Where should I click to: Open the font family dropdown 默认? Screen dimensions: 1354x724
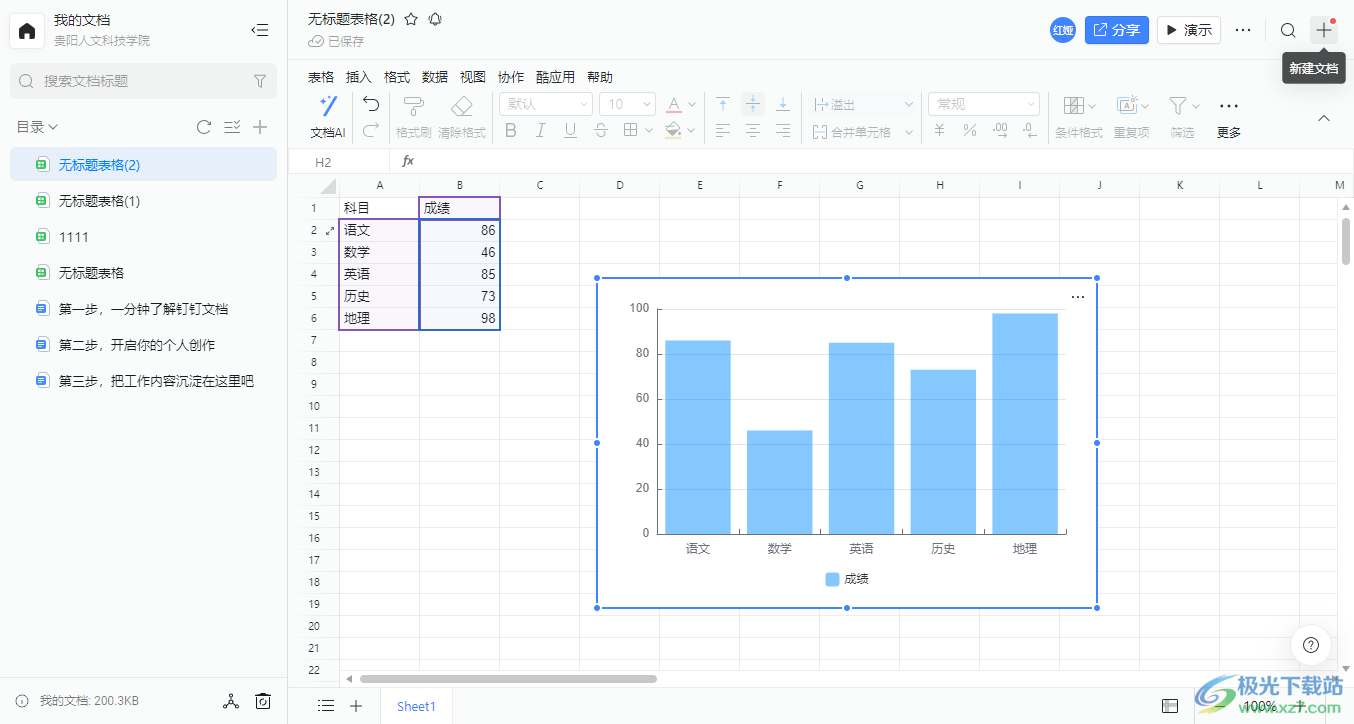(x=547, y=104)
